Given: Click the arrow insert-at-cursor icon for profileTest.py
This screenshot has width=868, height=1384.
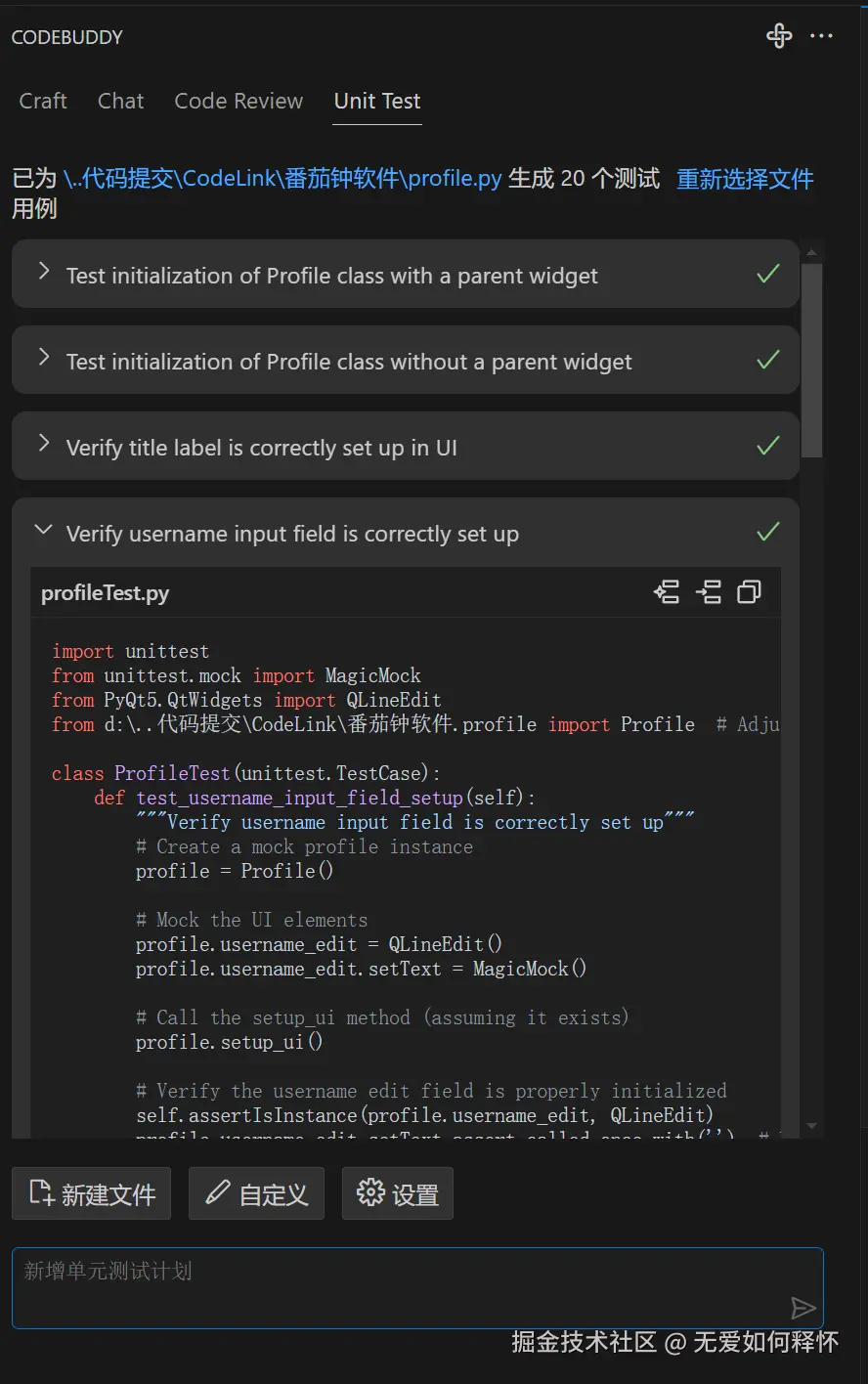Looking at the screenshot, I should 709,592.
